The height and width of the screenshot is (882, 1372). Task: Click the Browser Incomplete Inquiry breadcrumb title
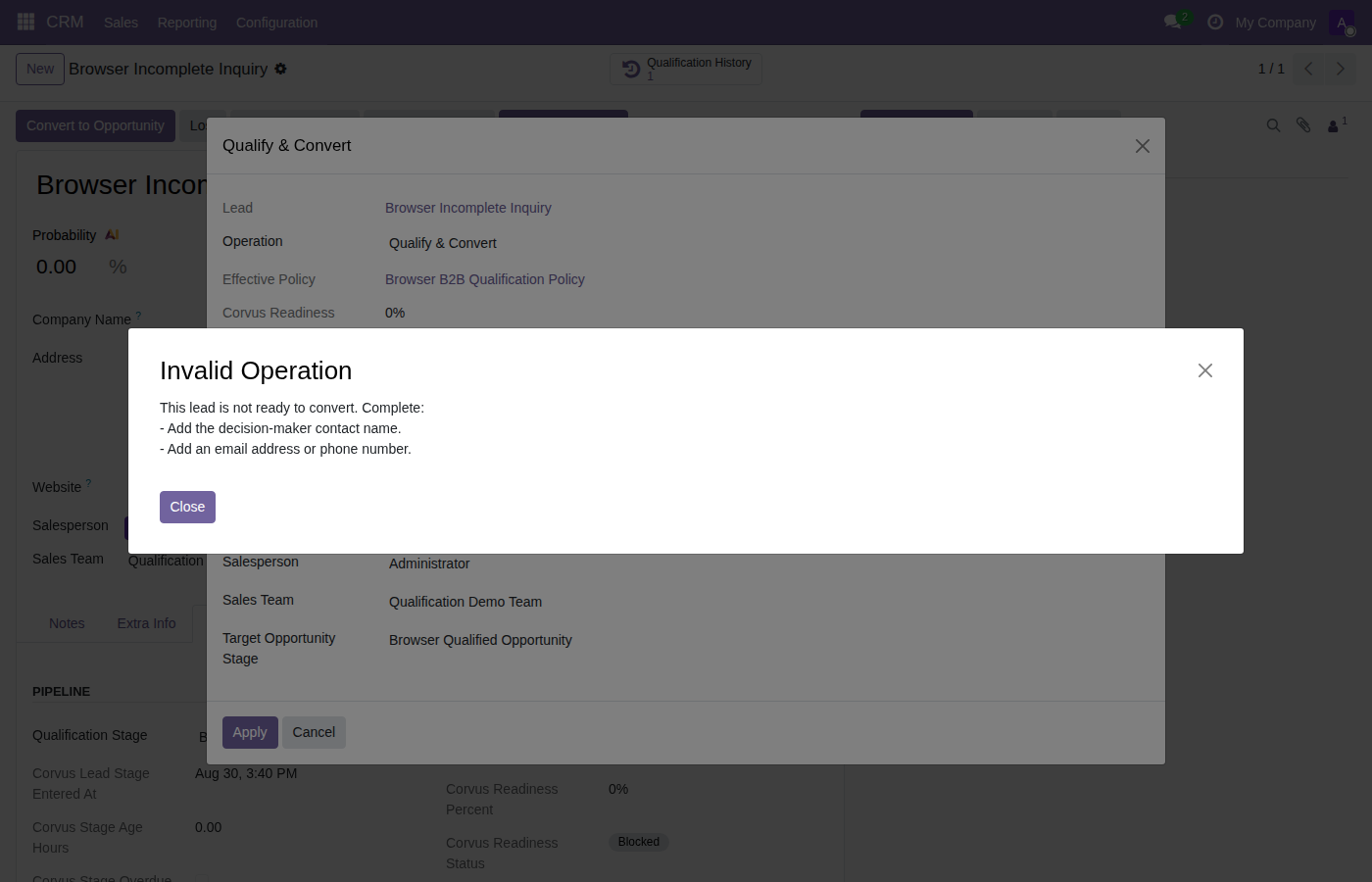168,69
